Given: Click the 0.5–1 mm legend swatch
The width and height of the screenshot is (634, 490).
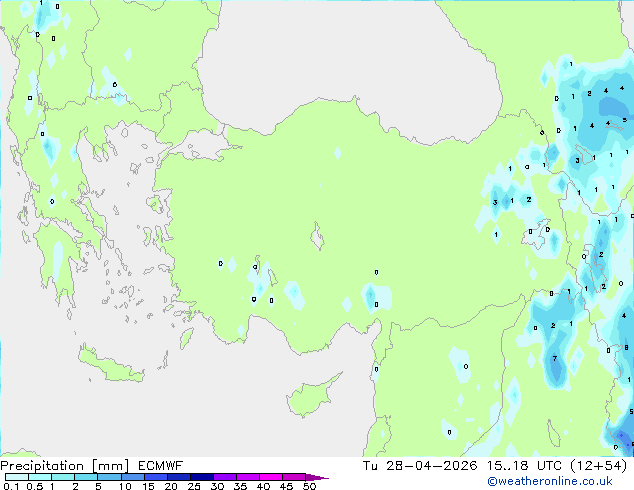Looking at the screenshot, I should tap(40, 477).
